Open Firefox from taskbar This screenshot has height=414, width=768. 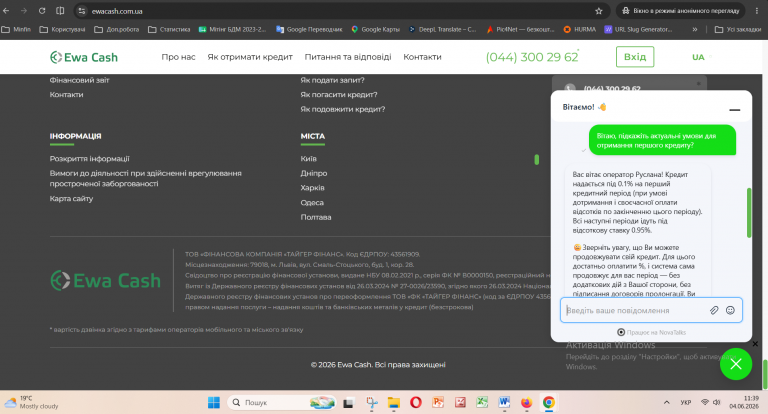(527, 402)
